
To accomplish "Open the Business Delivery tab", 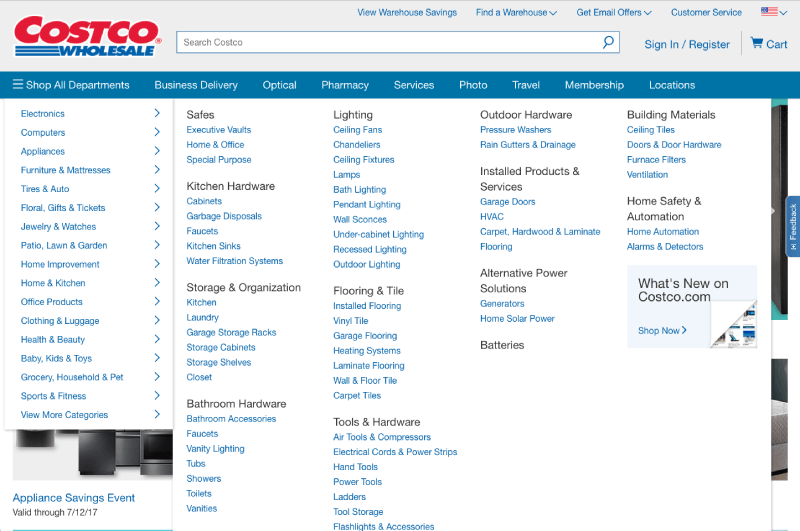I will pos(196,85).
